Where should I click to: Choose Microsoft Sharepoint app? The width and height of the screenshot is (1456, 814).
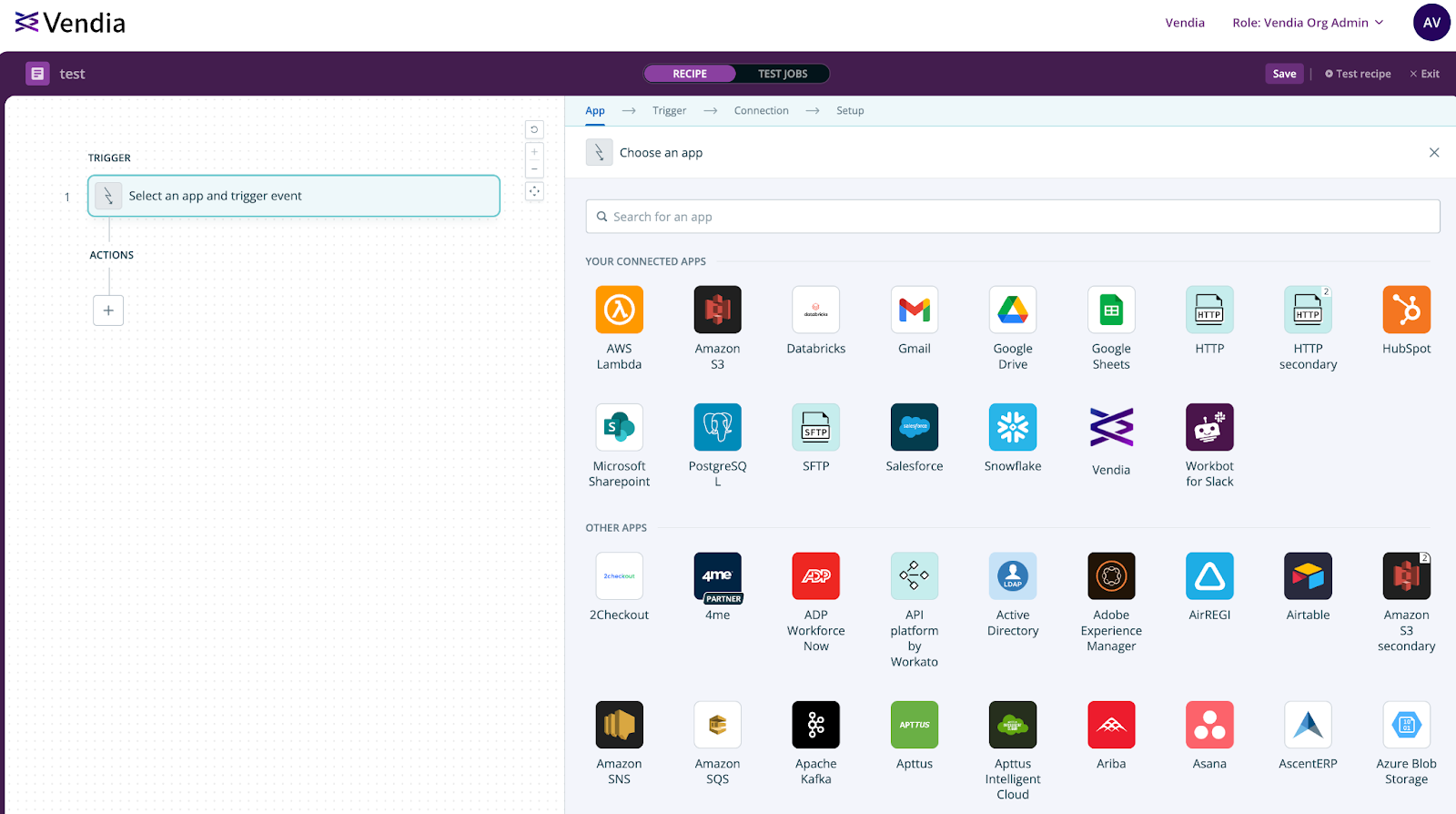(619, 427)
